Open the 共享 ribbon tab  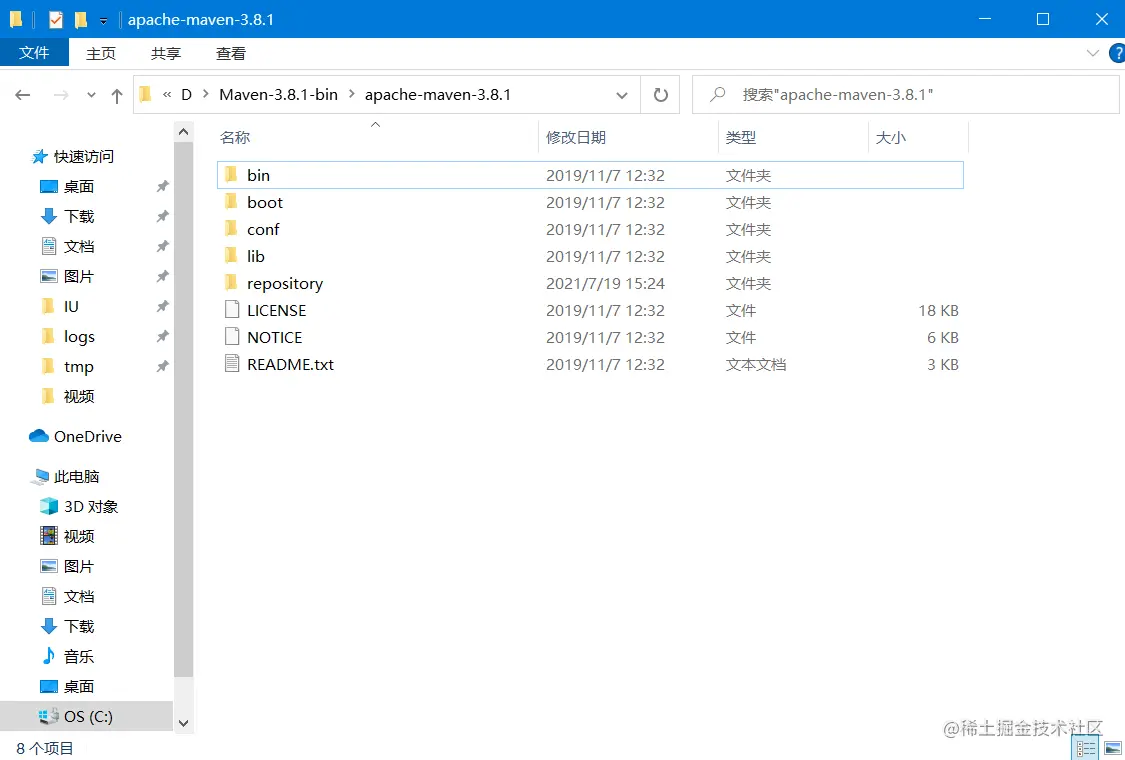click(166, 53)
